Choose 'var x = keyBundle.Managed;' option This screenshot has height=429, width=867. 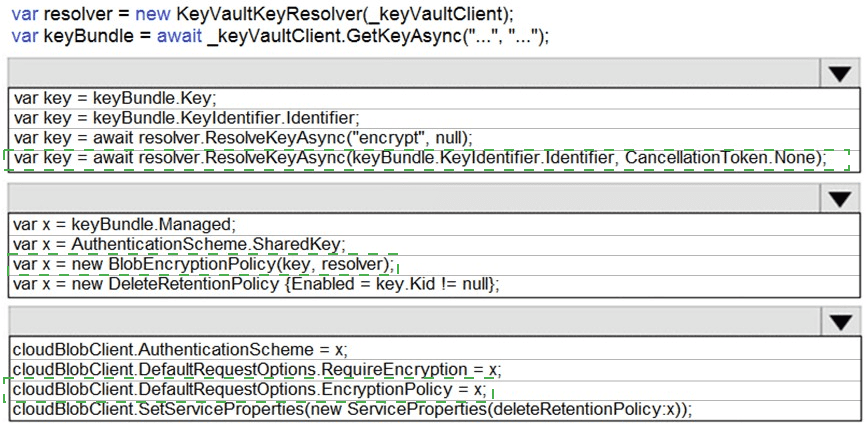124,223
